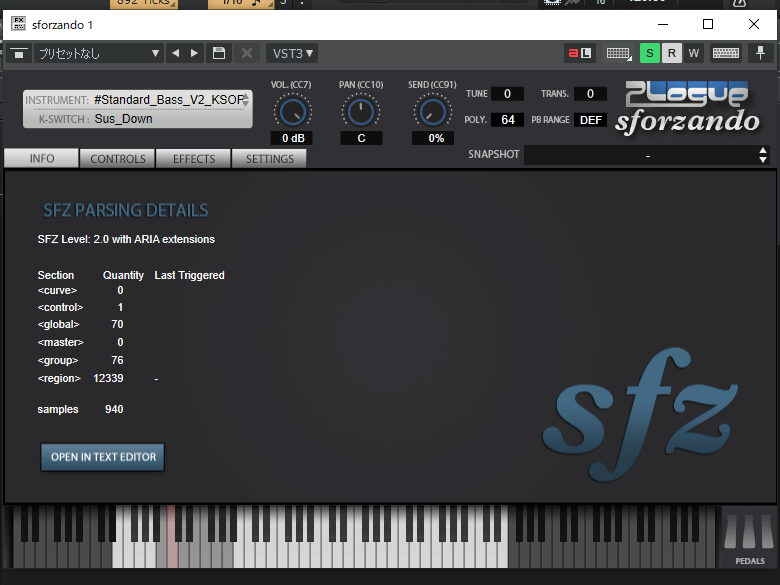Image resolution: width=780 pixels, height=585 pixels.
Task: Click the TRANS. value field
Action: (x=590, y=94)
